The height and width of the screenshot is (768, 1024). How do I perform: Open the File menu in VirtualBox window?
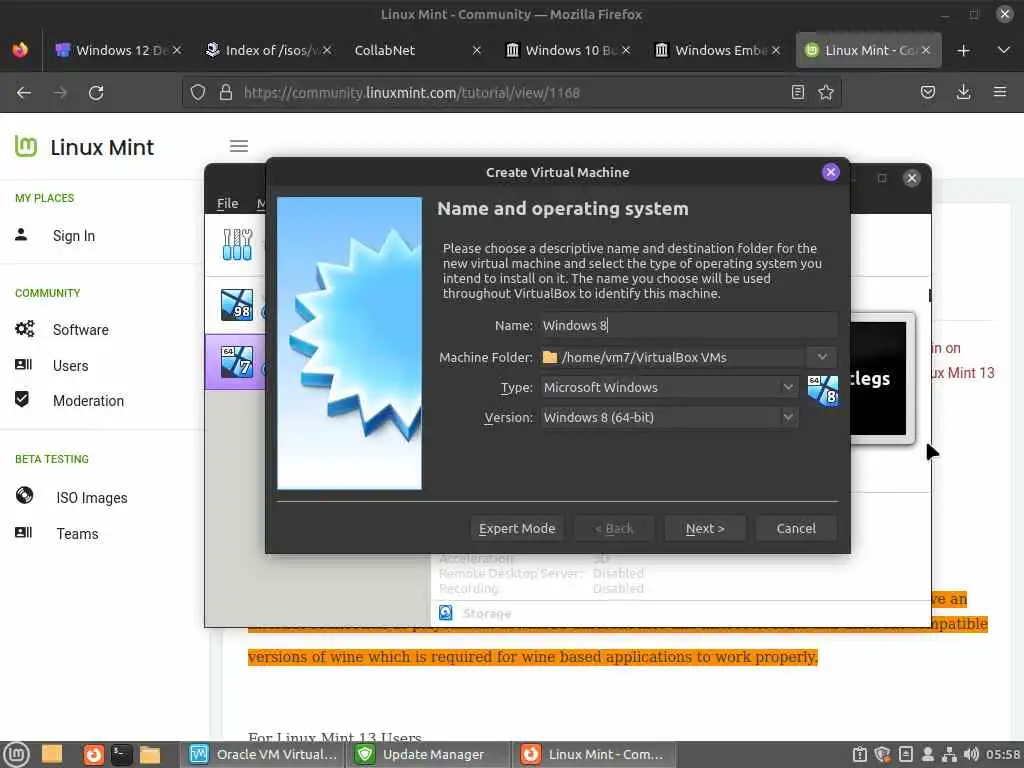click(227, 203)
